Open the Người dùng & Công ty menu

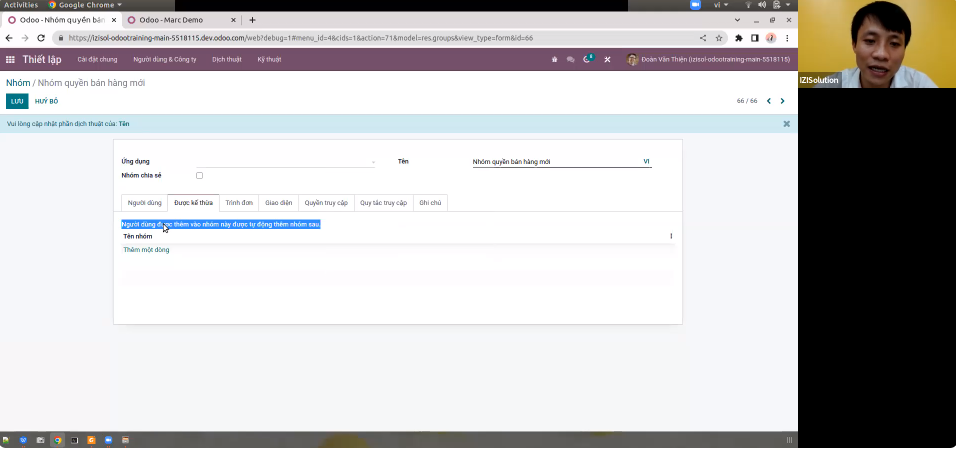[x=165, y=60]
